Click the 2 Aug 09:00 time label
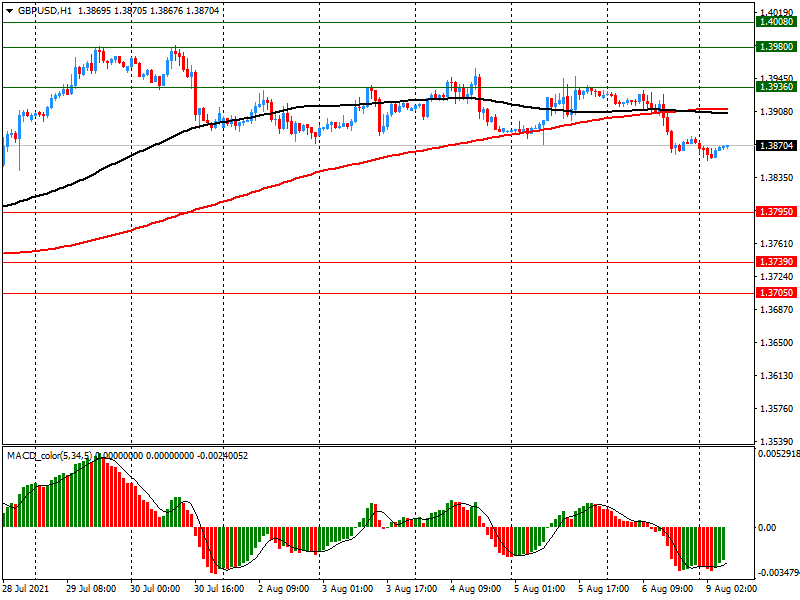The width and height of the screenshot is (800, 600). point(284,589)
